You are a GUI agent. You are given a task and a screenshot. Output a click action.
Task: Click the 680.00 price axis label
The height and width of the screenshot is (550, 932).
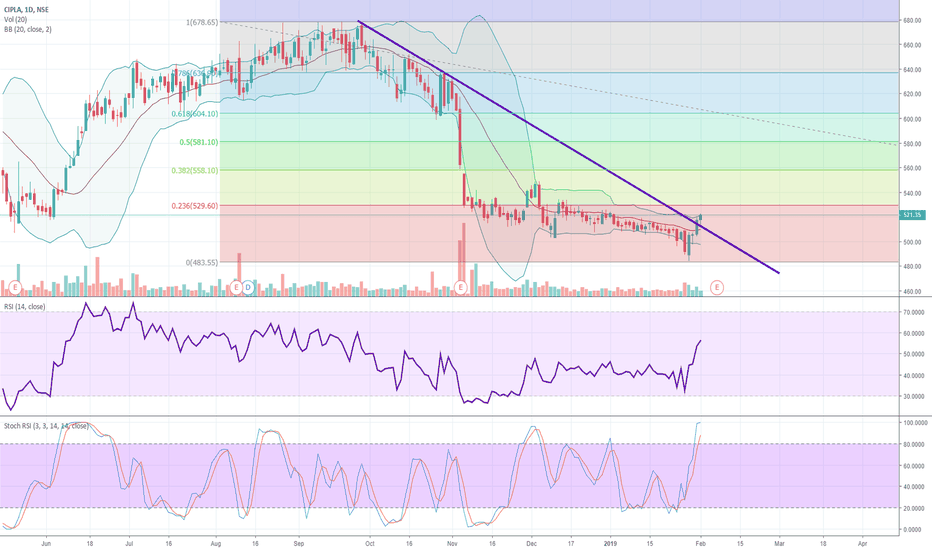(x=912, y=20)
